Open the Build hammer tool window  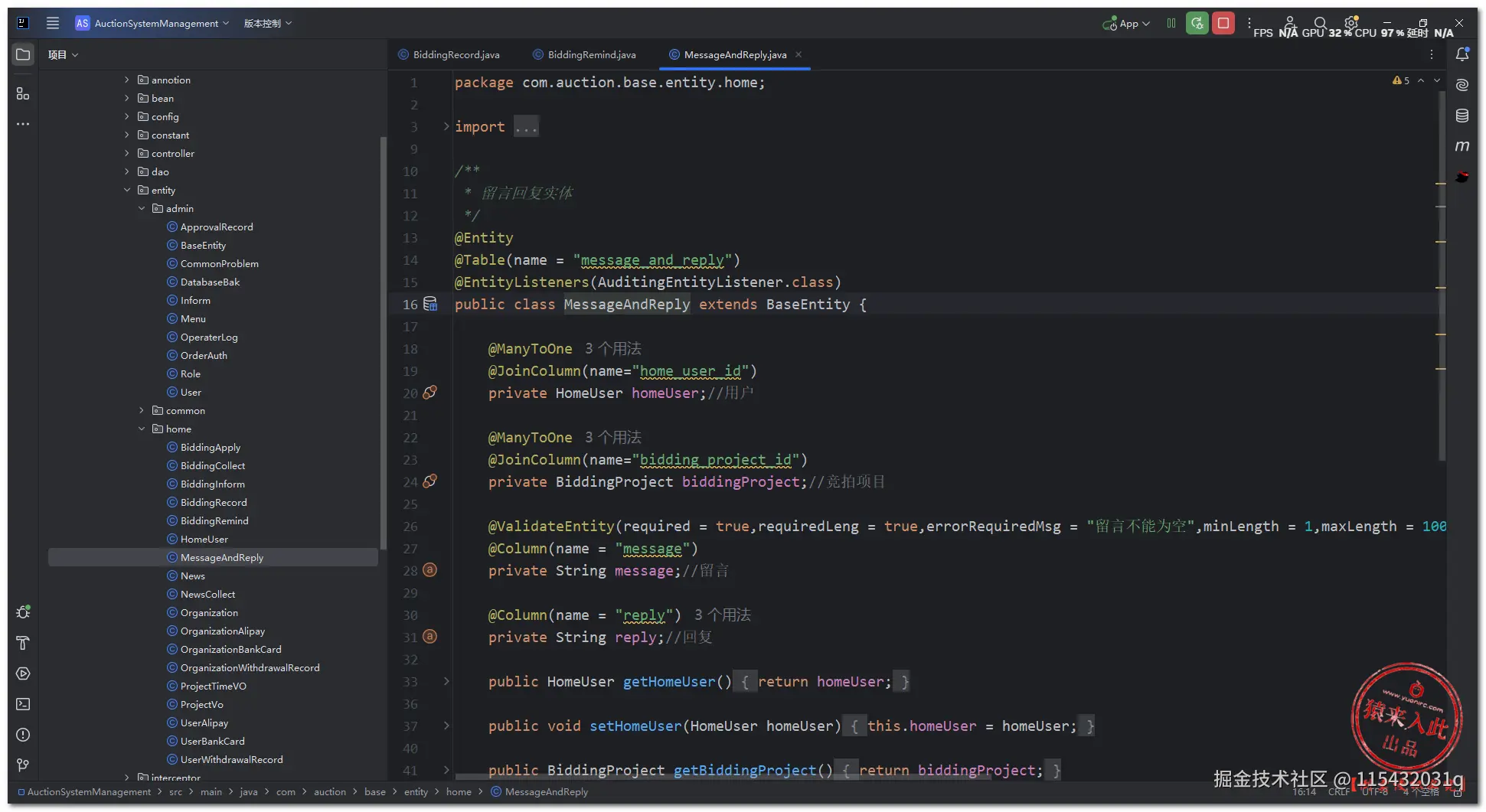pyautogui.click(x=23, y=643)
